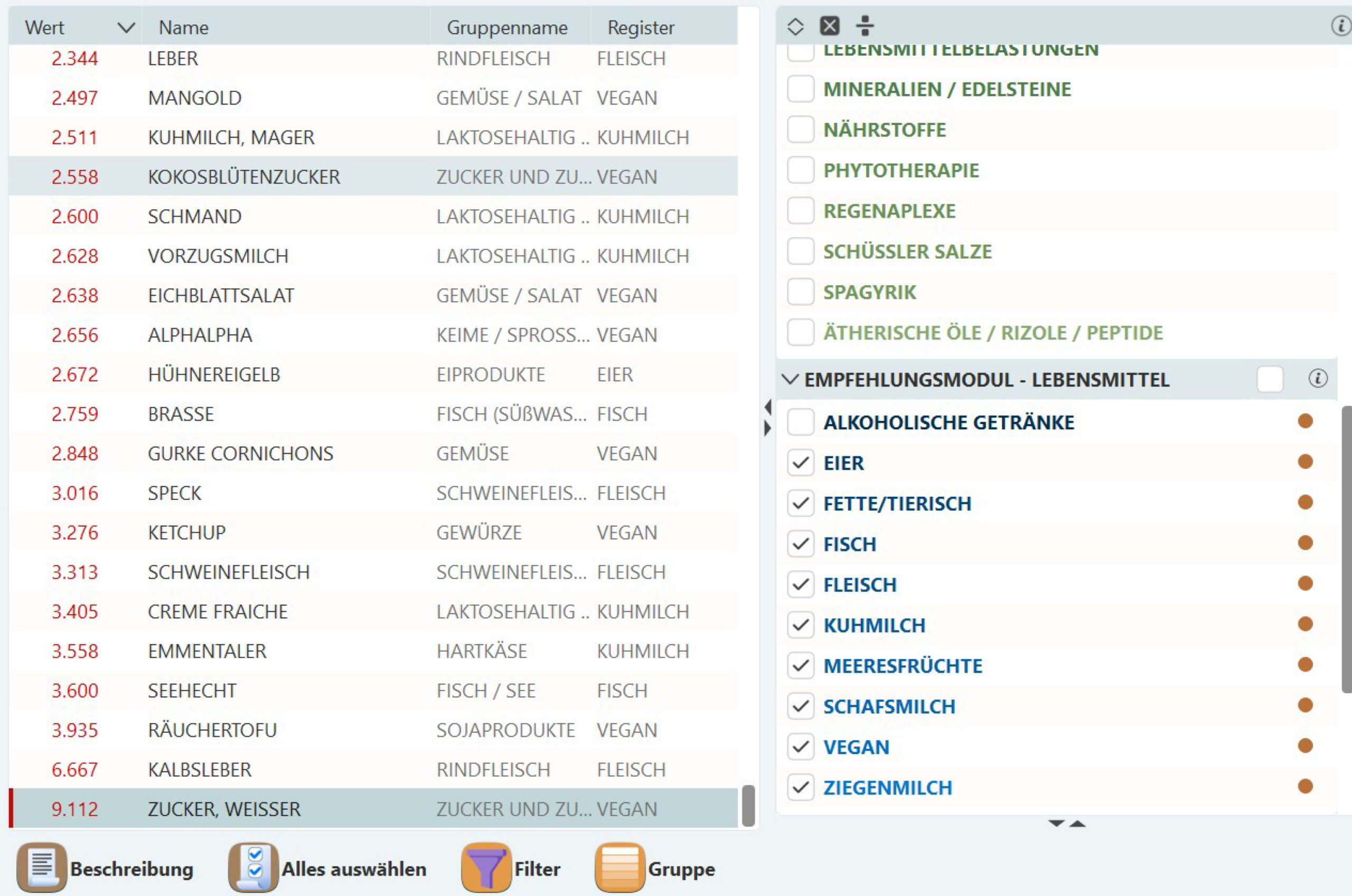Click the black X icon in panel header
This screenshot has height=896, width=1352.
click(830, 26)
